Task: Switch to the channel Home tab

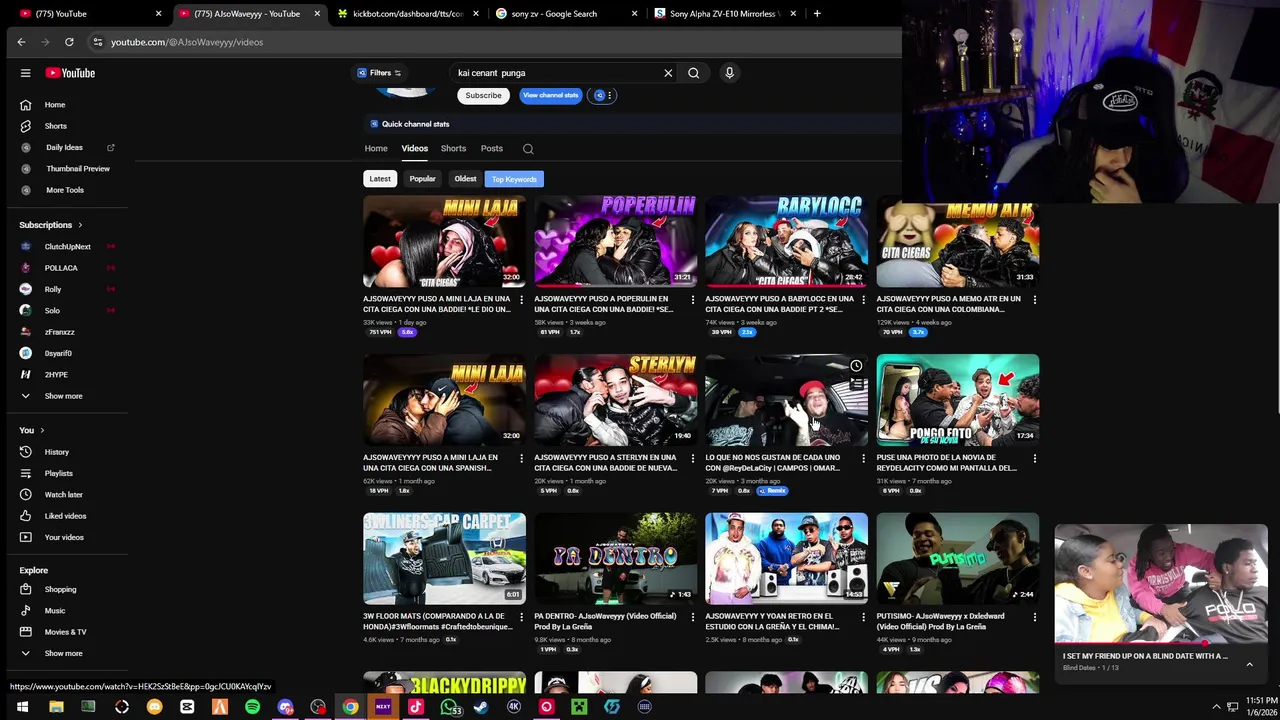Action: tap(376, 149)
